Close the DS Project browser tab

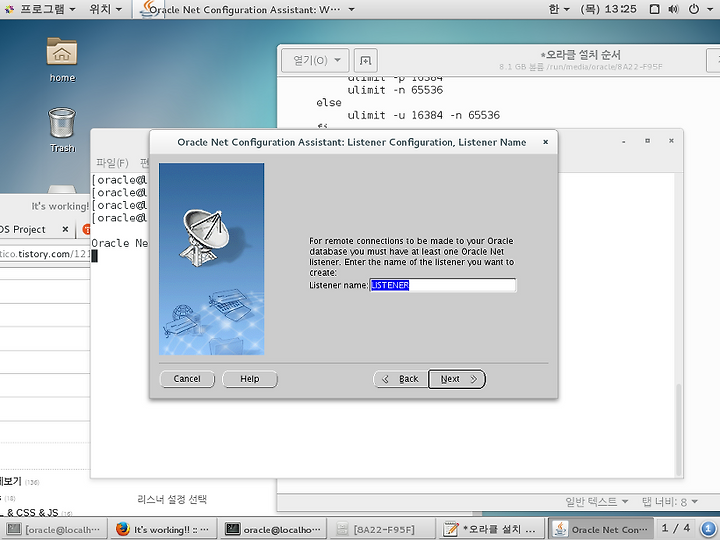(x=65, y=229)
